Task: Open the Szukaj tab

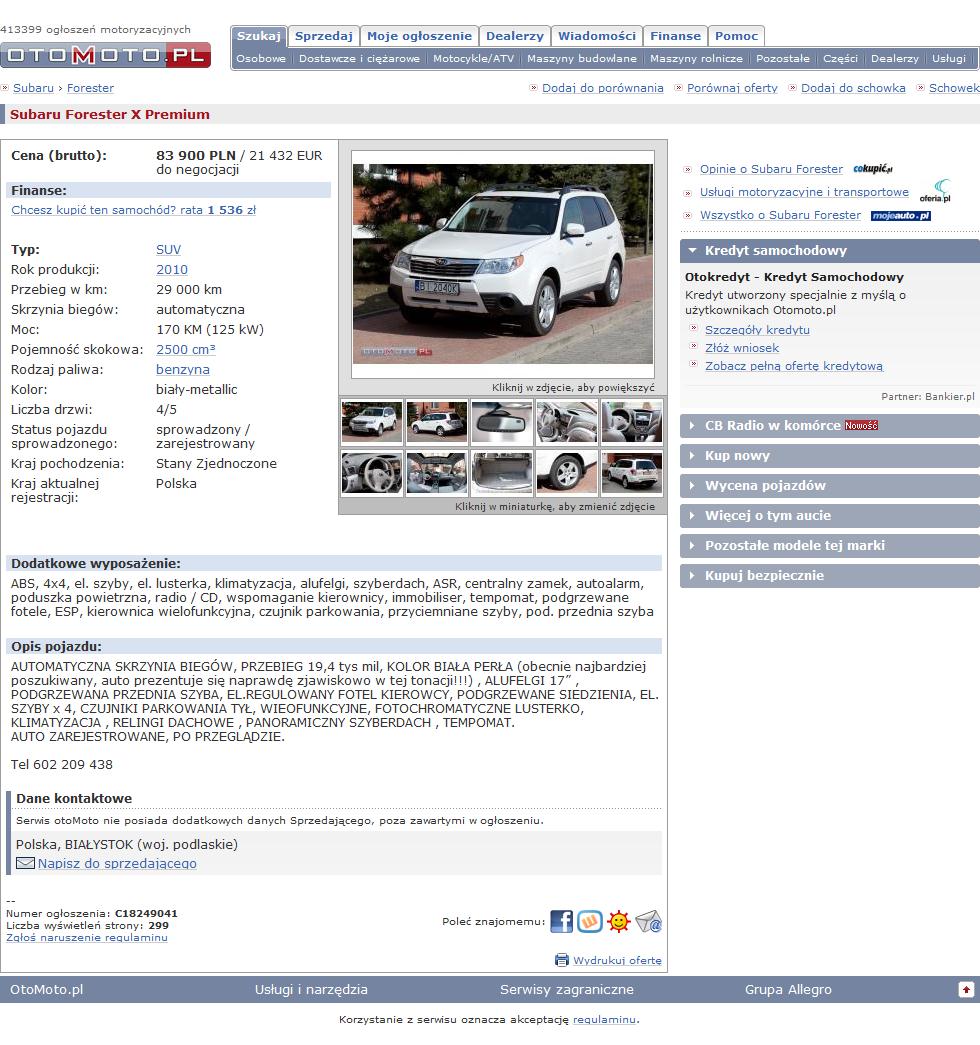Action: click(x=259, y=36)
